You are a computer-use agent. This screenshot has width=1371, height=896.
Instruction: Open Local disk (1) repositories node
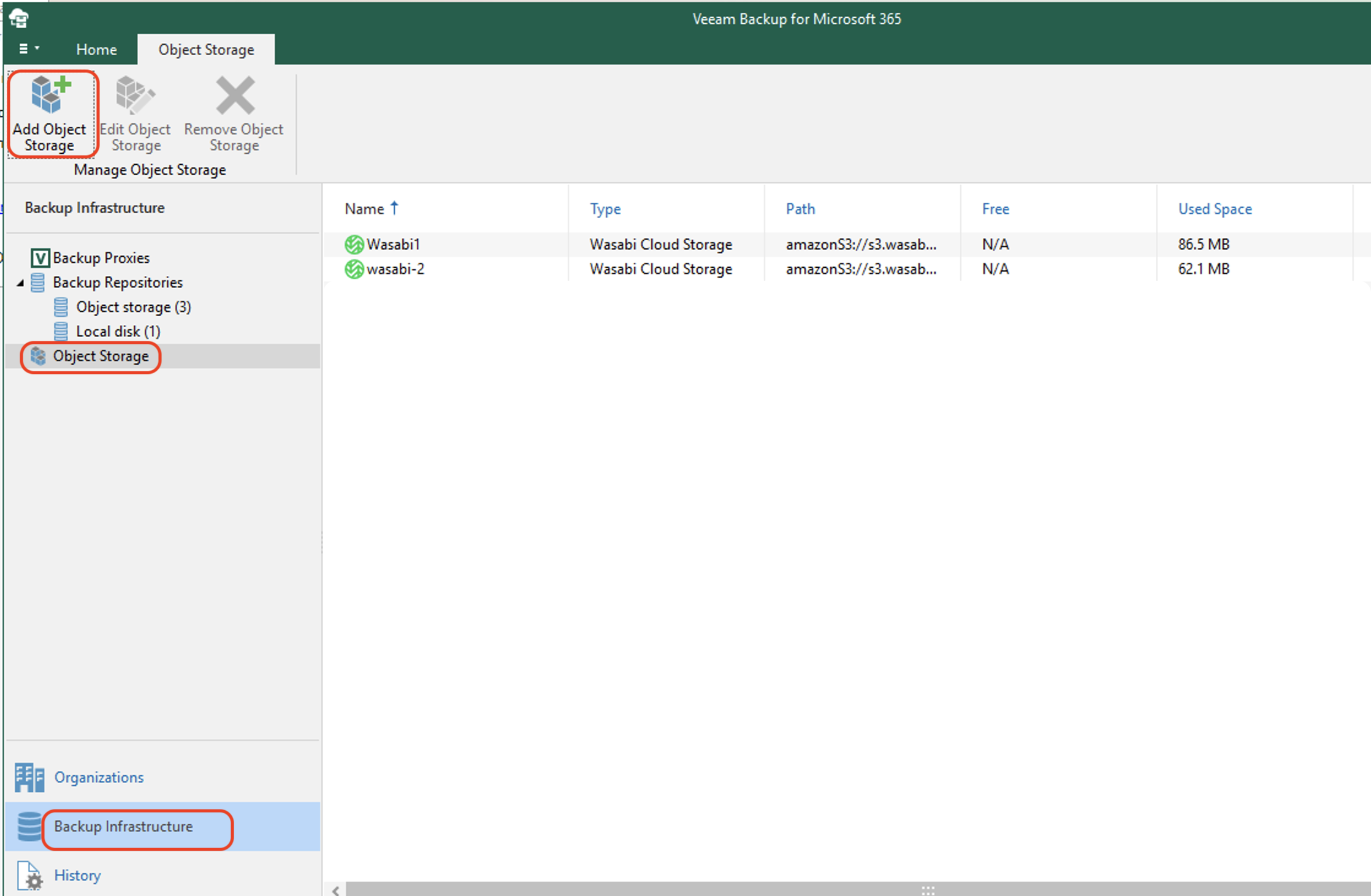(x=118, y=332)
